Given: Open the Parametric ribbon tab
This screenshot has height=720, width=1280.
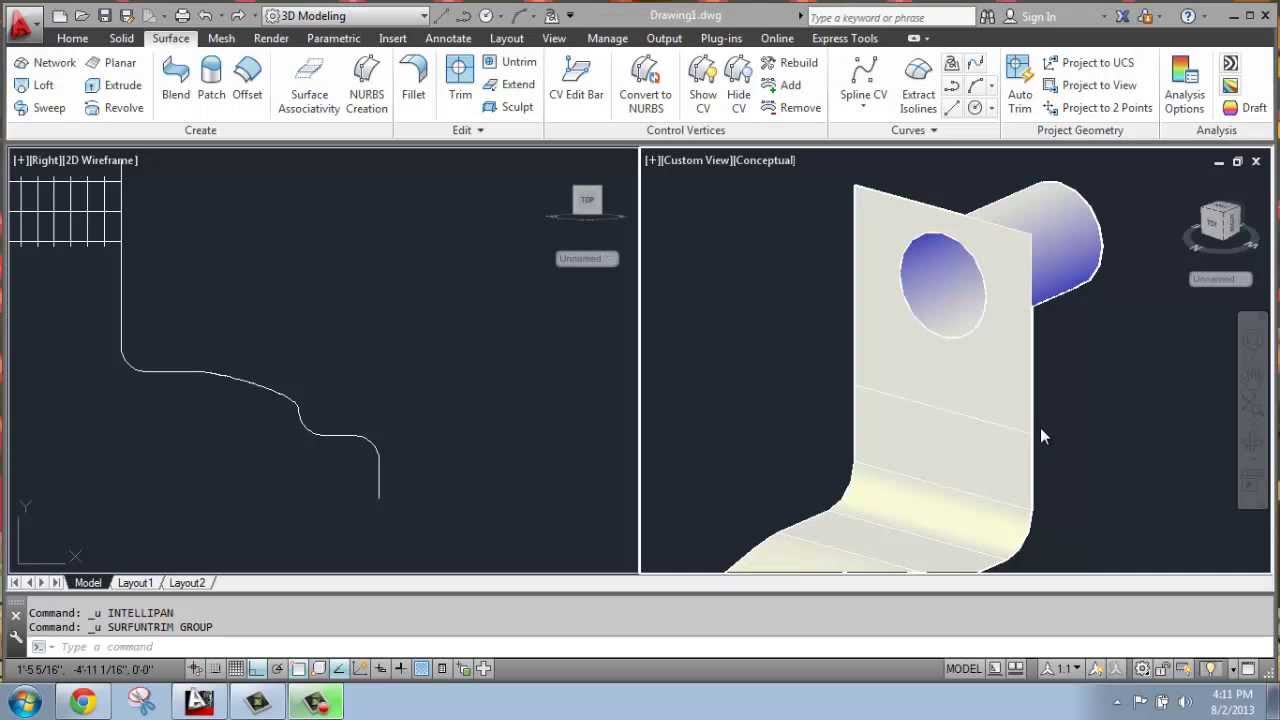Looking at the screenshot, I should [333, 38].
